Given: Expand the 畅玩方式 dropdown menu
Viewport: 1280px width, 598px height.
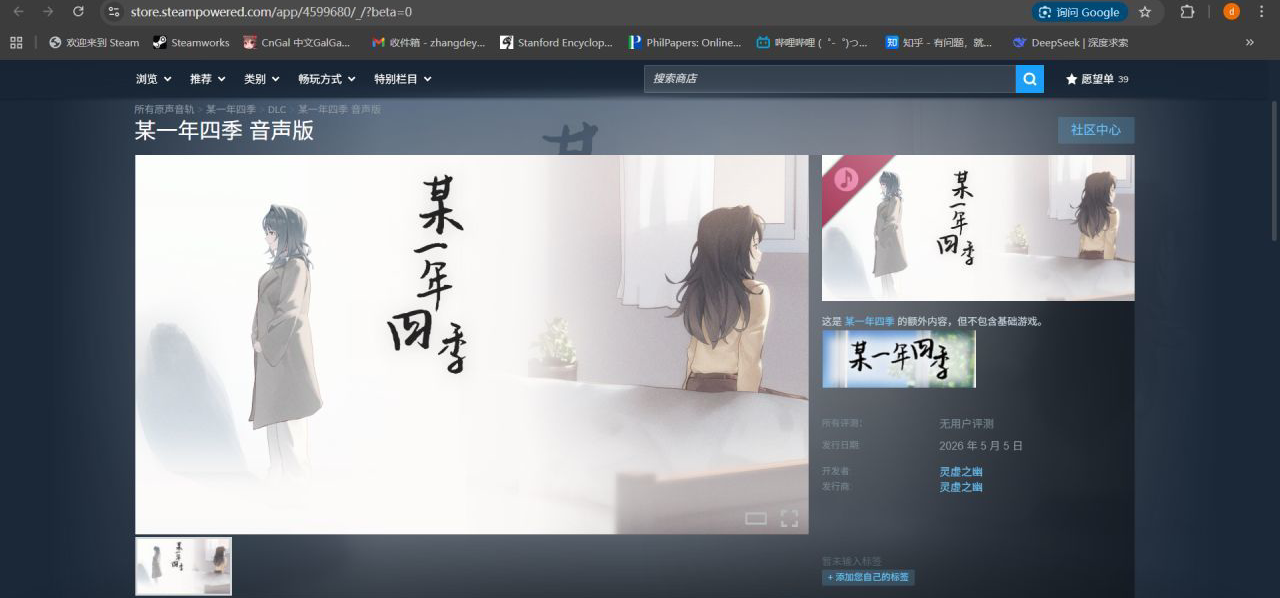Looking at the screenshot, I should coord(327,79).
